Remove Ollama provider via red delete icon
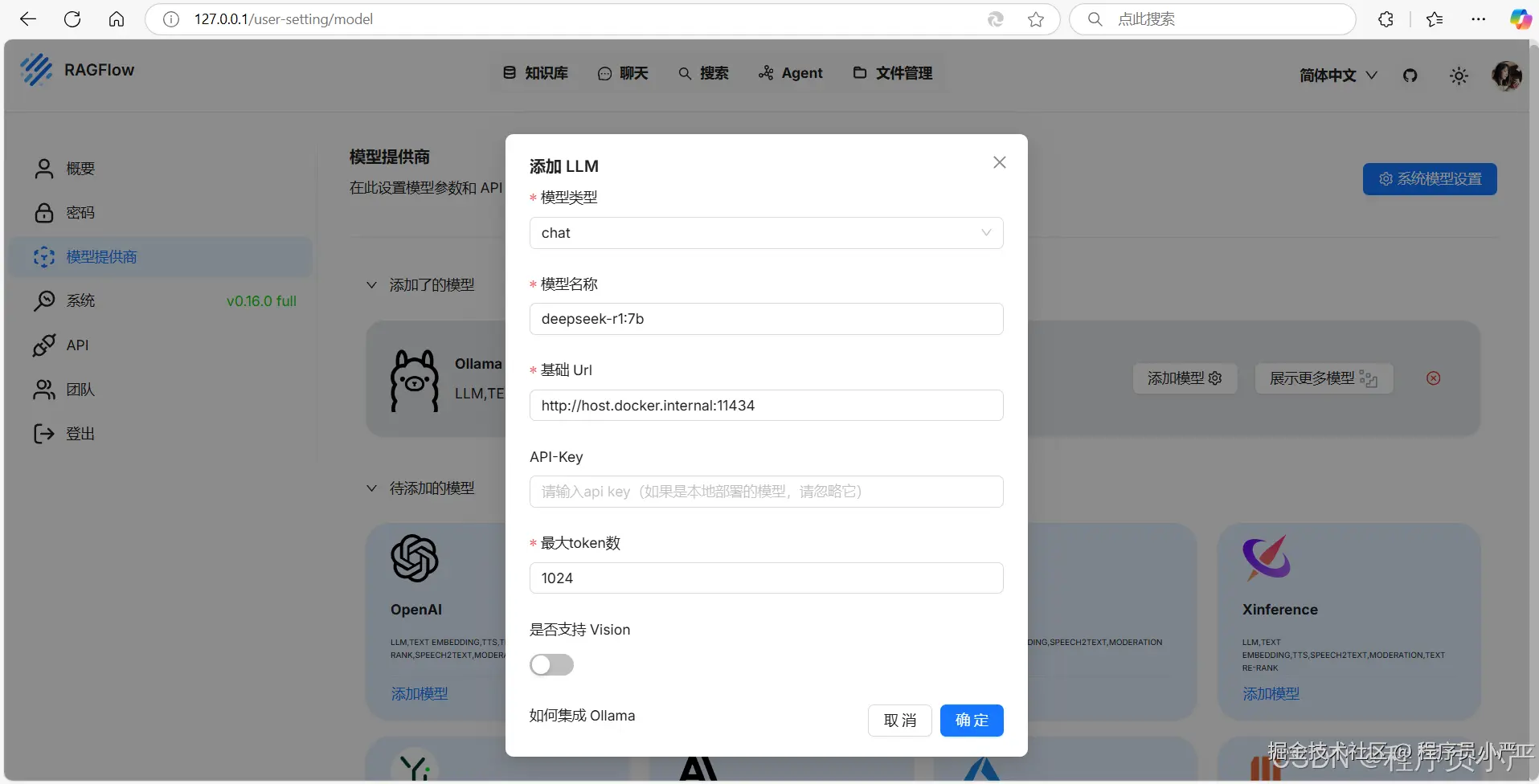This screenshot has width=1539, height=784. coord(1434,378)
